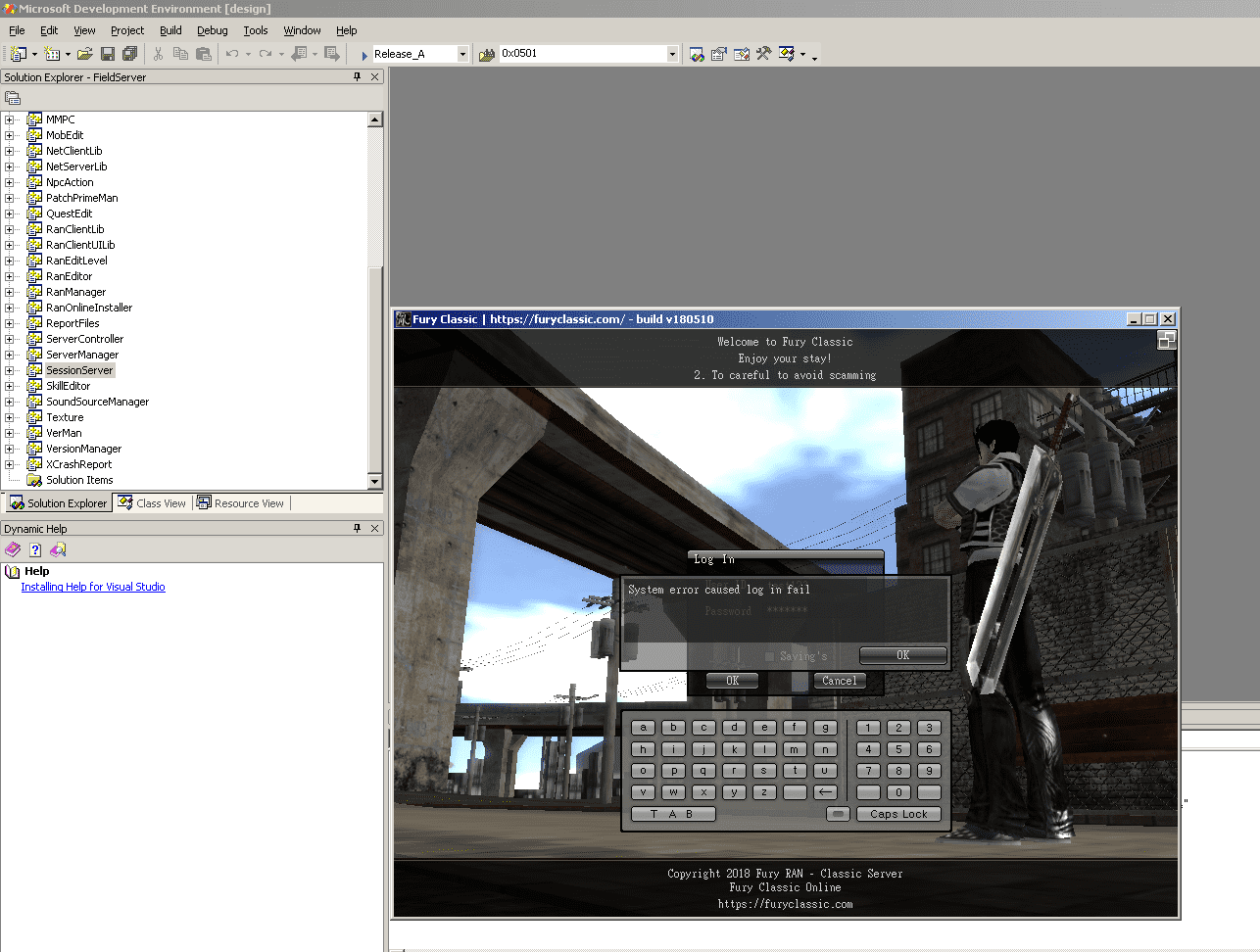
Task: Click the Save All toolbar icon
Action: 129,54
